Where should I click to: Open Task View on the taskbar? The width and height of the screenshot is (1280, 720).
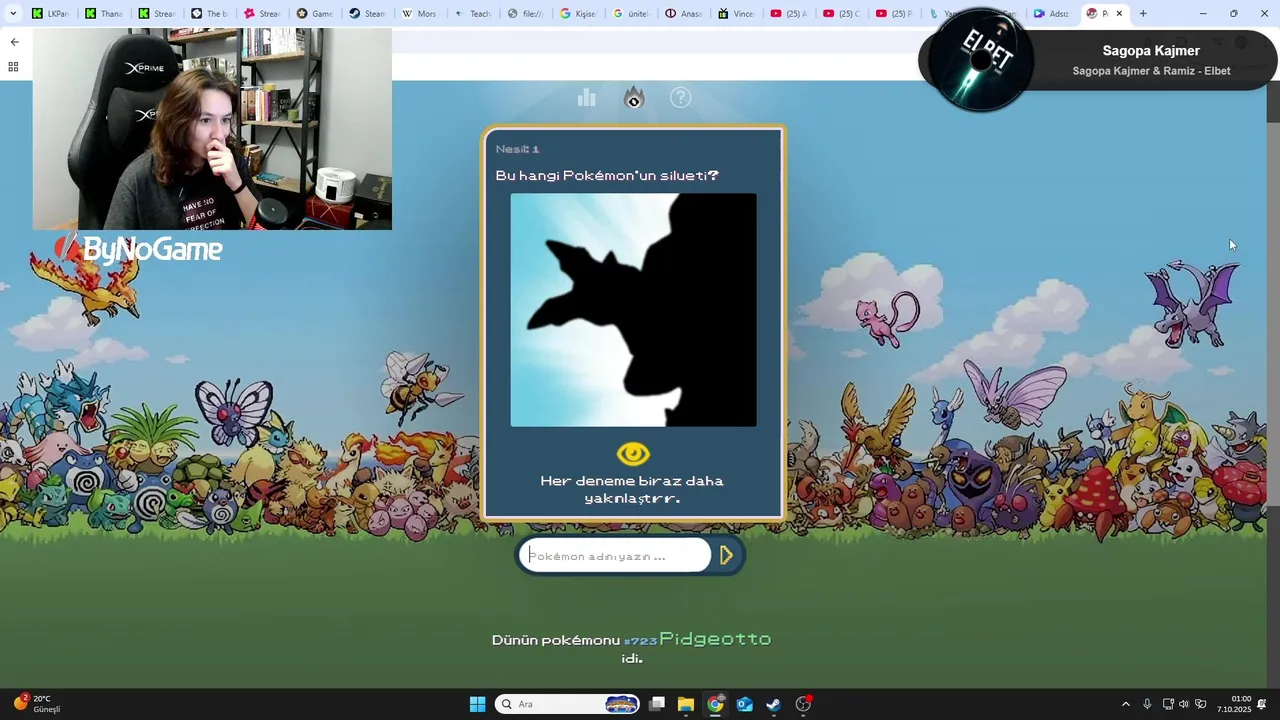(x=657, y=704)
